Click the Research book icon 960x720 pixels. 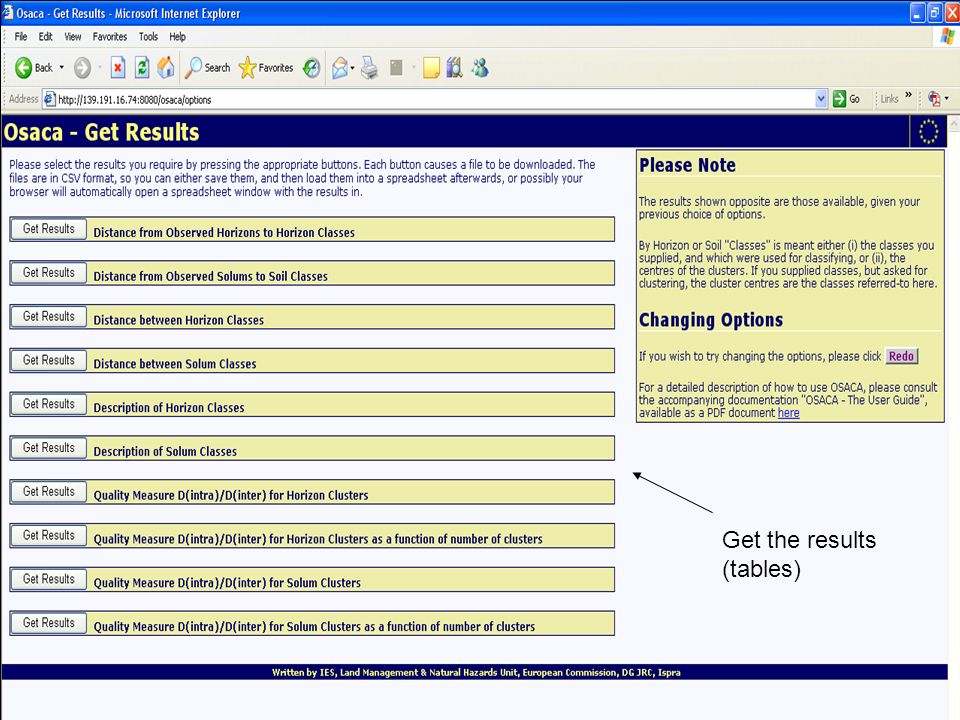click(454, 67)
